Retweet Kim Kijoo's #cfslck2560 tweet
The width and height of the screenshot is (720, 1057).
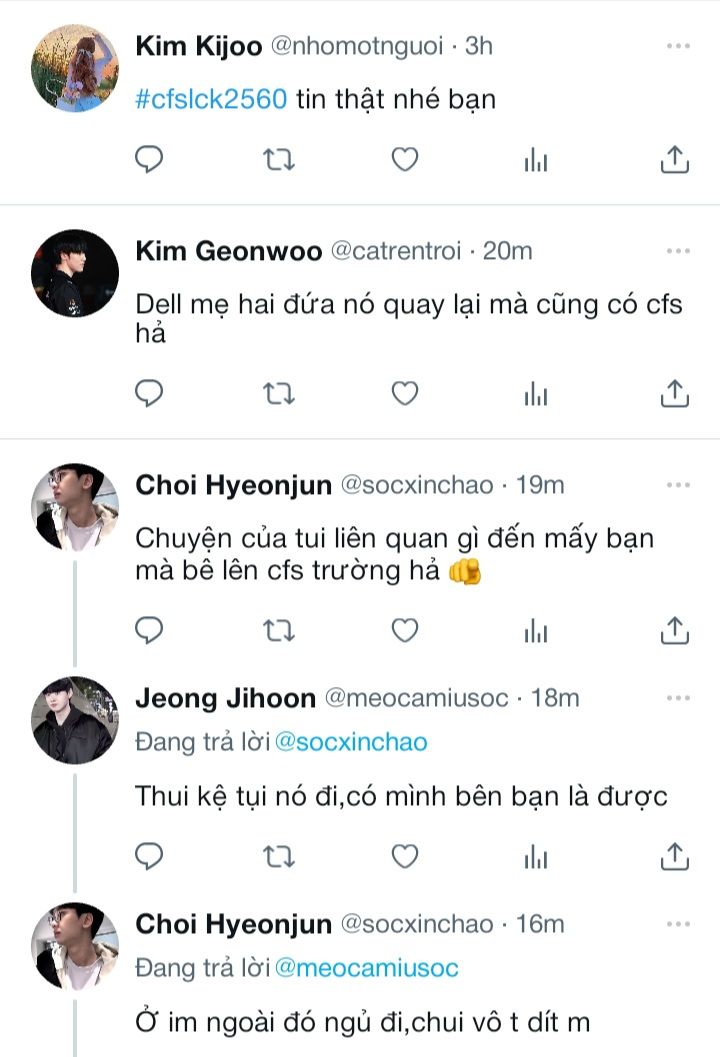[x=277, y=159]
